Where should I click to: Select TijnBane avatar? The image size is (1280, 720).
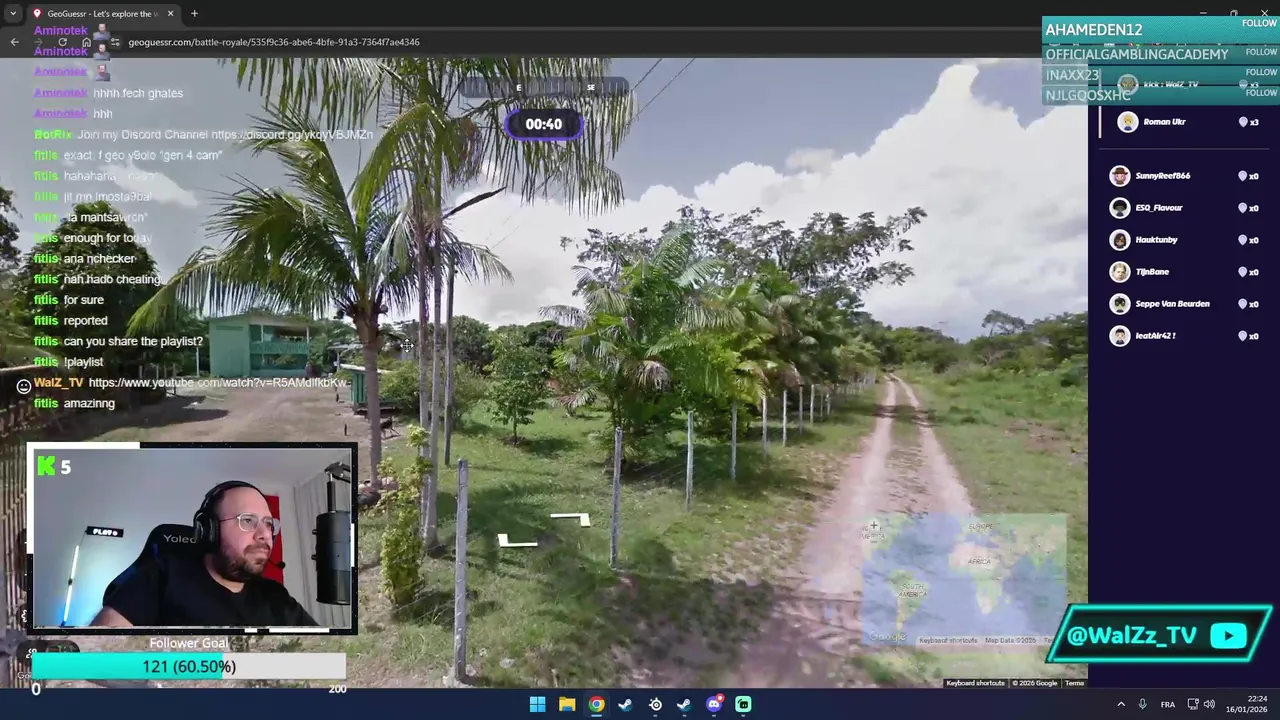[1120, 272]
